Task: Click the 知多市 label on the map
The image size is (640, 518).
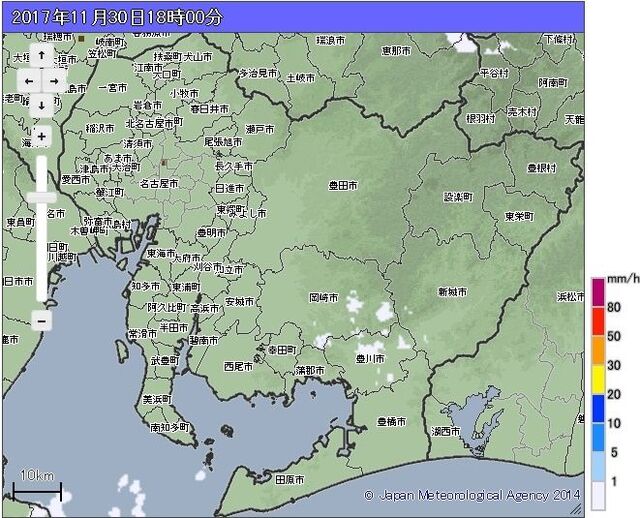Action: [146, 286]
